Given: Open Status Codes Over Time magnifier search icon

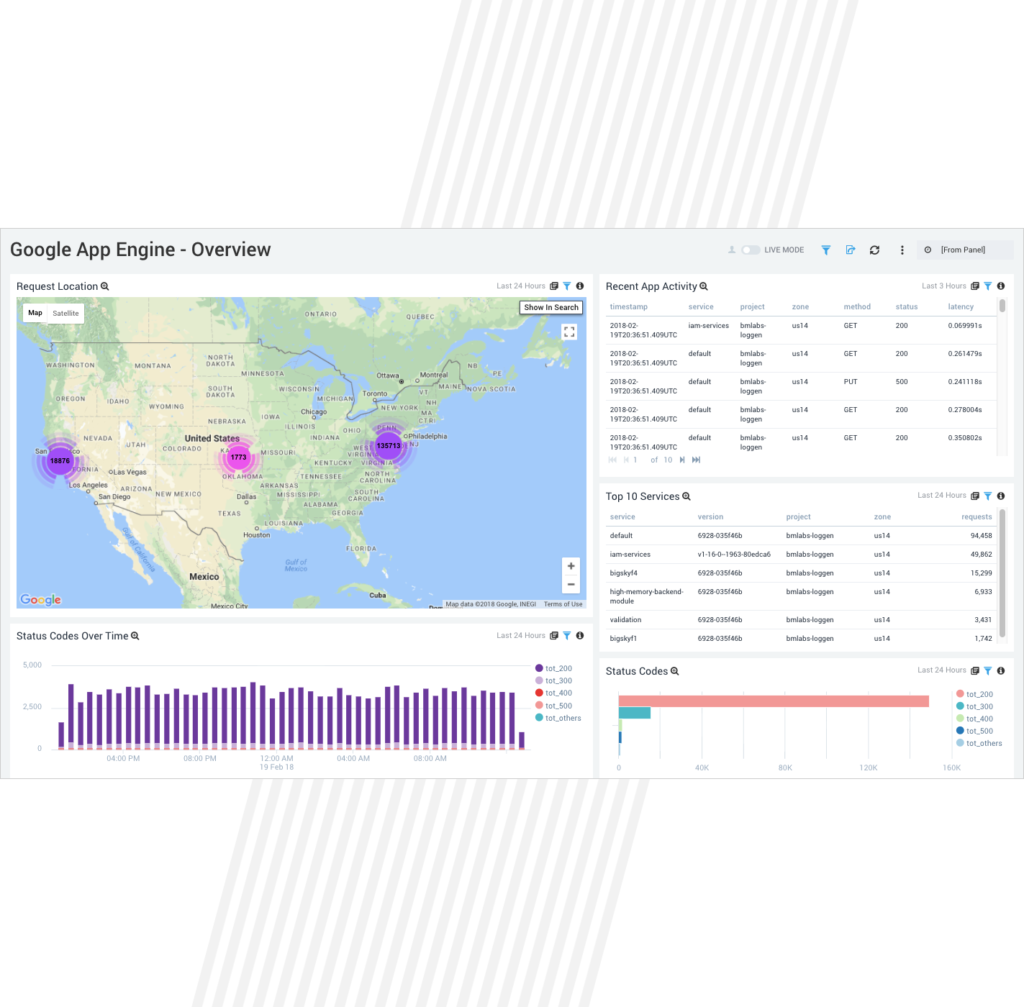Looking at the screenshot, I should pyautogui.click(x=135, y=636).
